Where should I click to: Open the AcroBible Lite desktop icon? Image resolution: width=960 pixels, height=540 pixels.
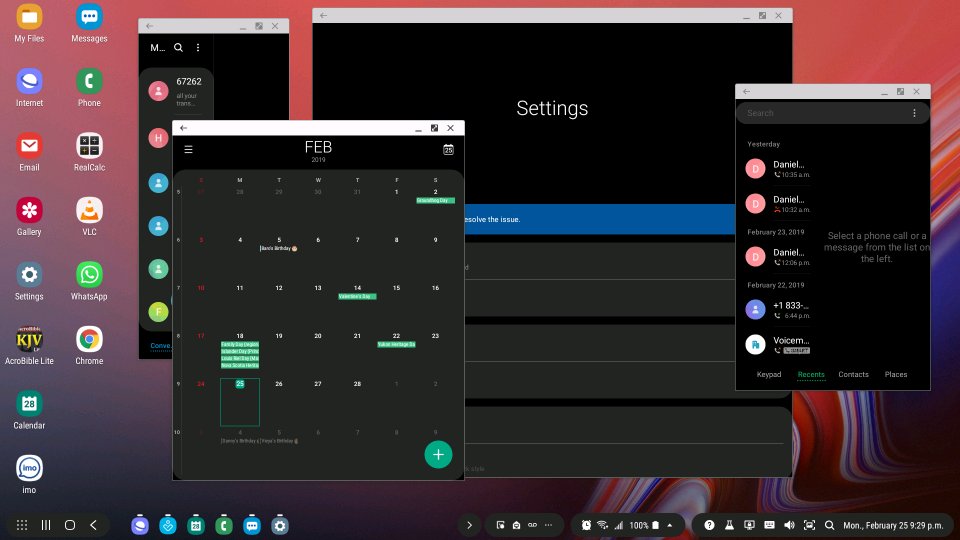[29, 340]
